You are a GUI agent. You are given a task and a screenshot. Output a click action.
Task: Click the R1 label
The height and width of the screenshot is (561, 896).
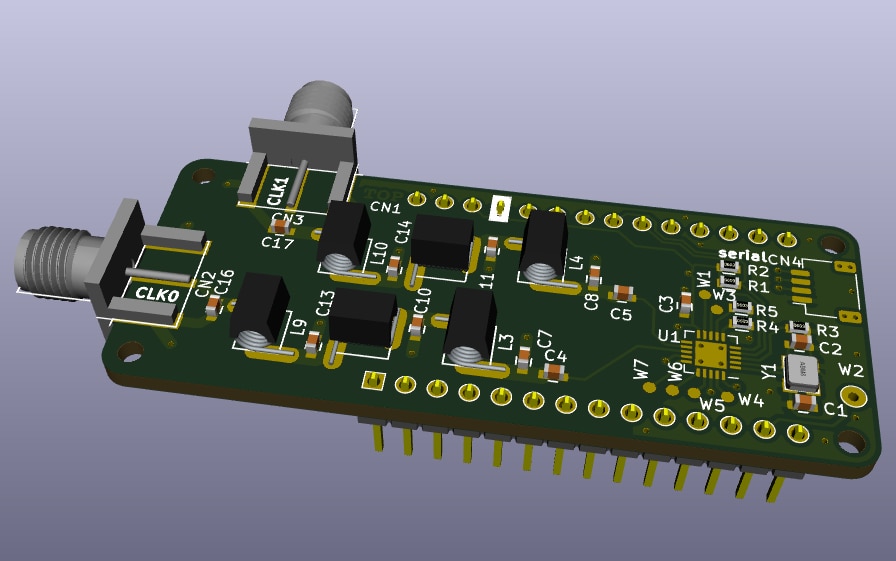[758, 286]
